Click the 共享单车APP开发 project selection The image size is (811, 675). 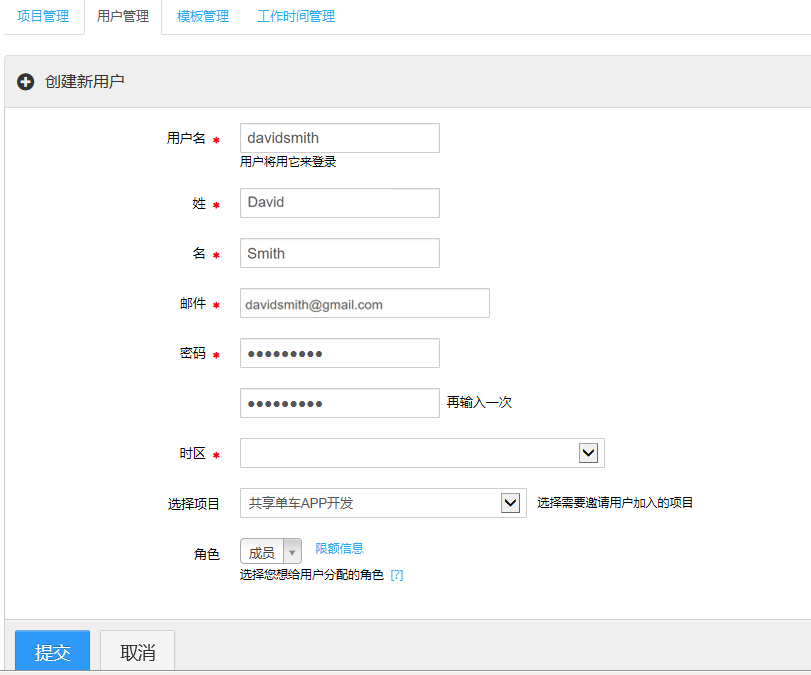[368, 503]
